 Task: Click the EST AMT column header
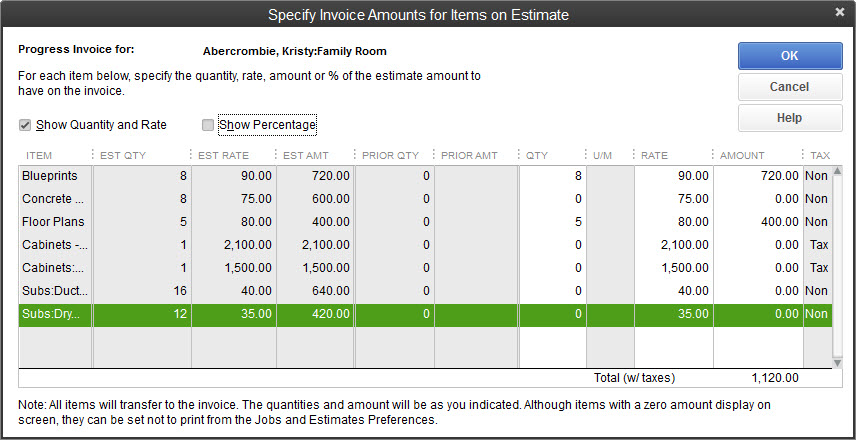[305, 156]
